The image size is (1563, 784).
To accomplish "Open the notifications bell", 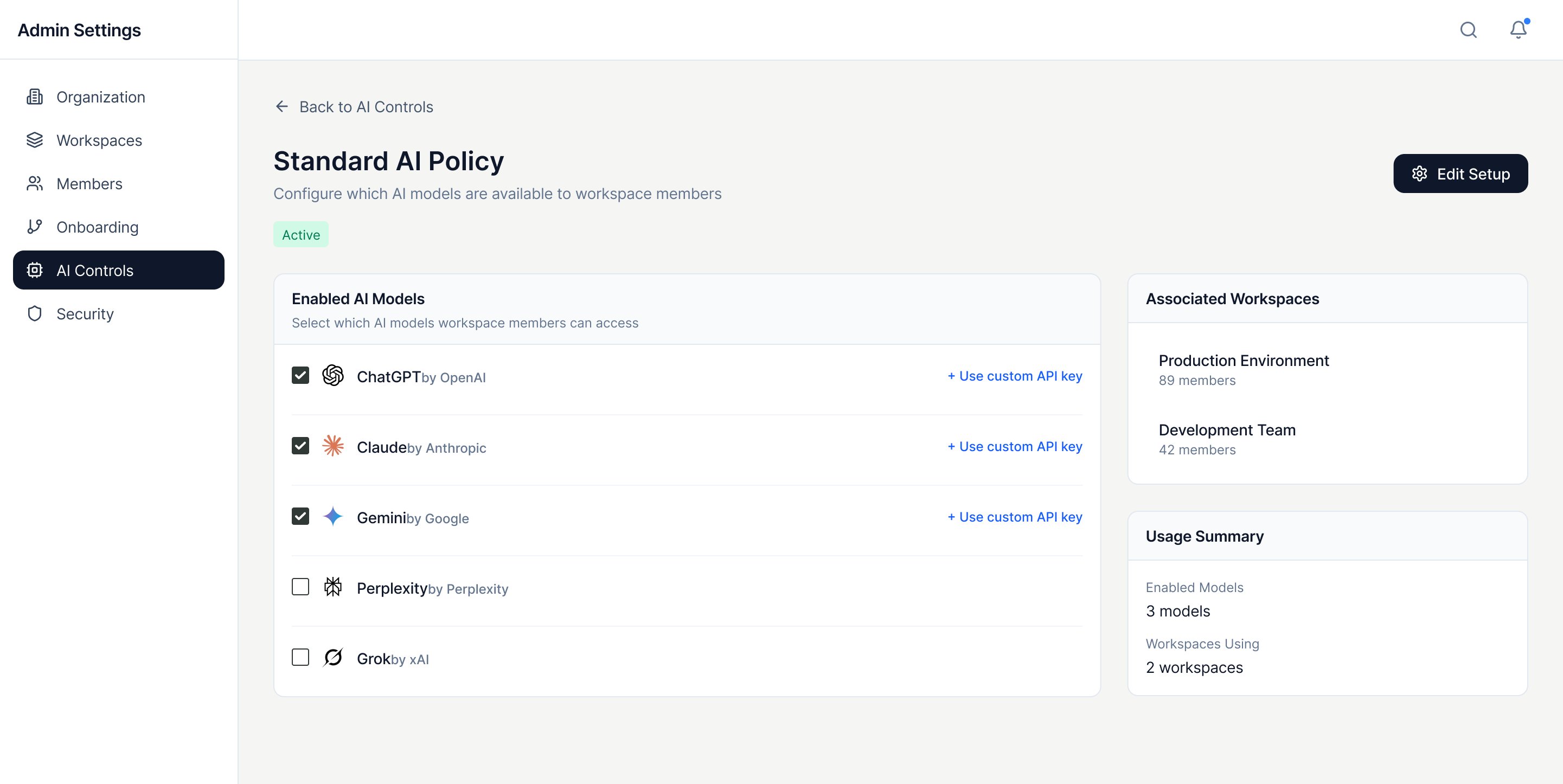I will [x=1518, y=30].
